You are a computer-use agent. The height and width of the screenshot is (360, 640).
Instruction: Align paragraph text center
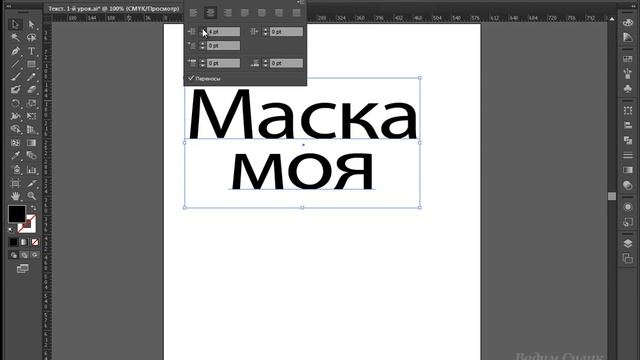(211, 13)
